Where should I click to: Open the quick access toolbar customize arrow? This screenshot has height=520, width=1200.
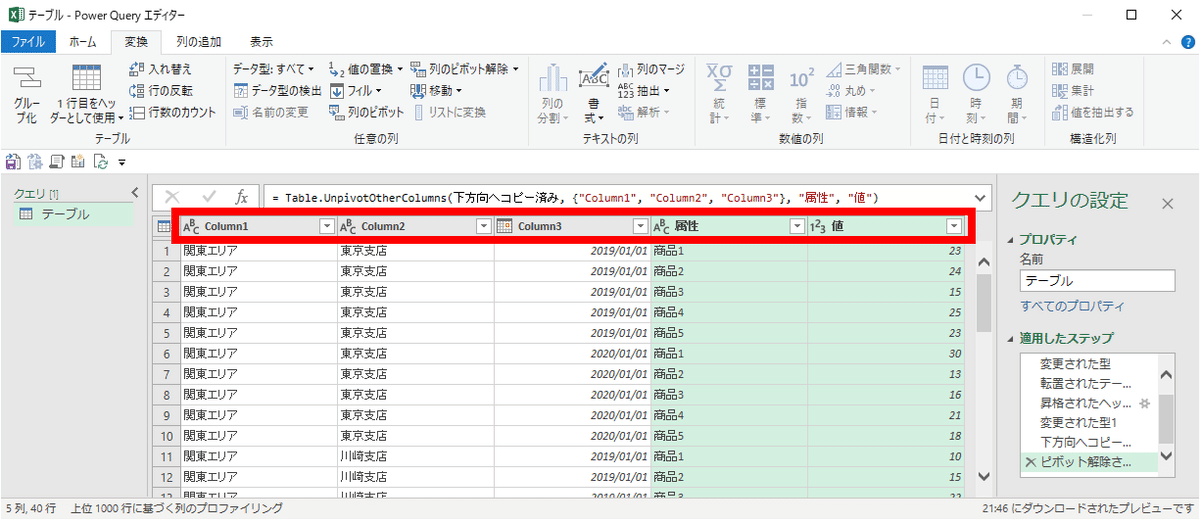[122, 162]
